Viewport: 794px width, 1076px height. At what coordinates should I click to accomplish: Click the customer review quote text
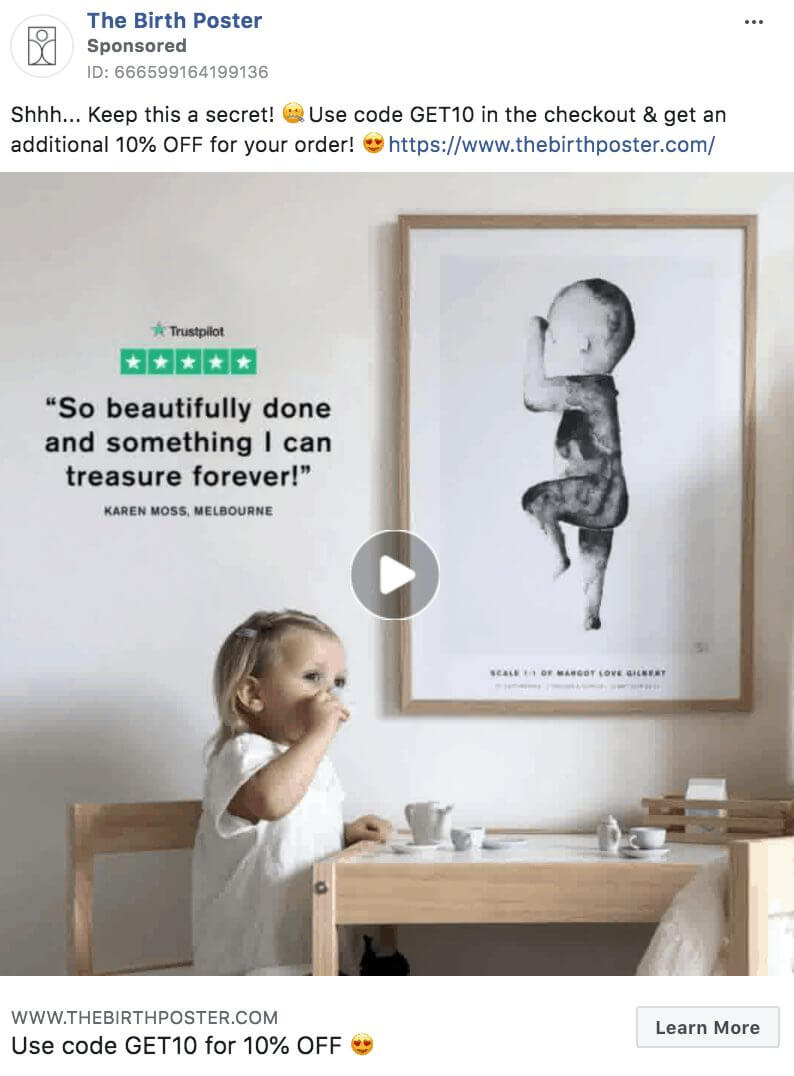point(188,442)
